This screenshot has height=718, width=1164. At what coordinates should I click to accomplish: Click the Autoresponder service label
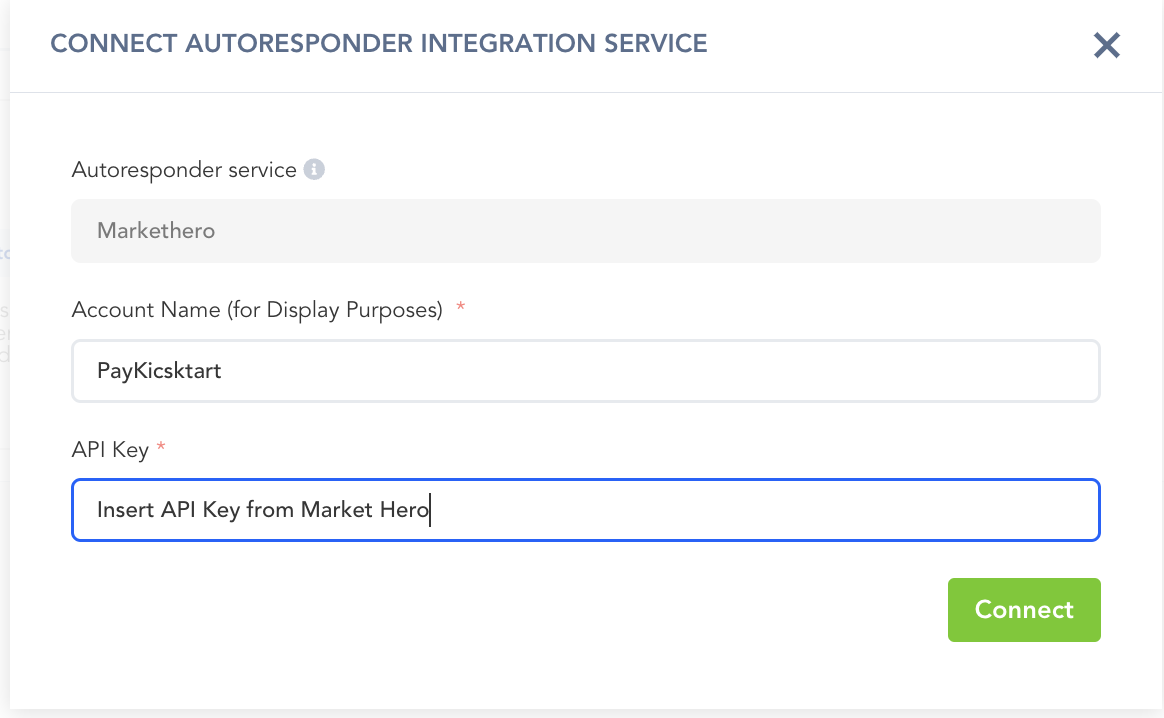pos(184,170)
